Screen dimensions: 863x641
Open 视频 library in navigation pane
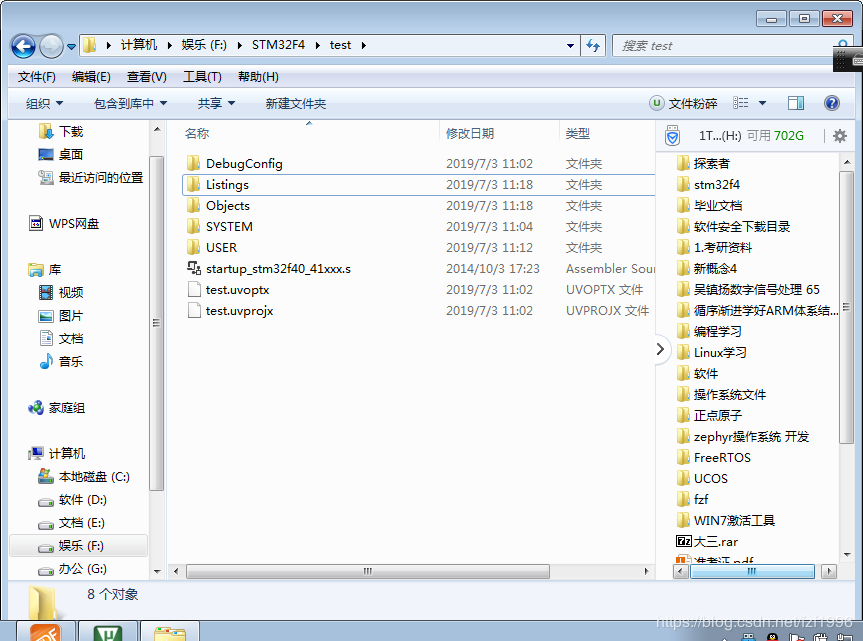[x=71, y=292]
